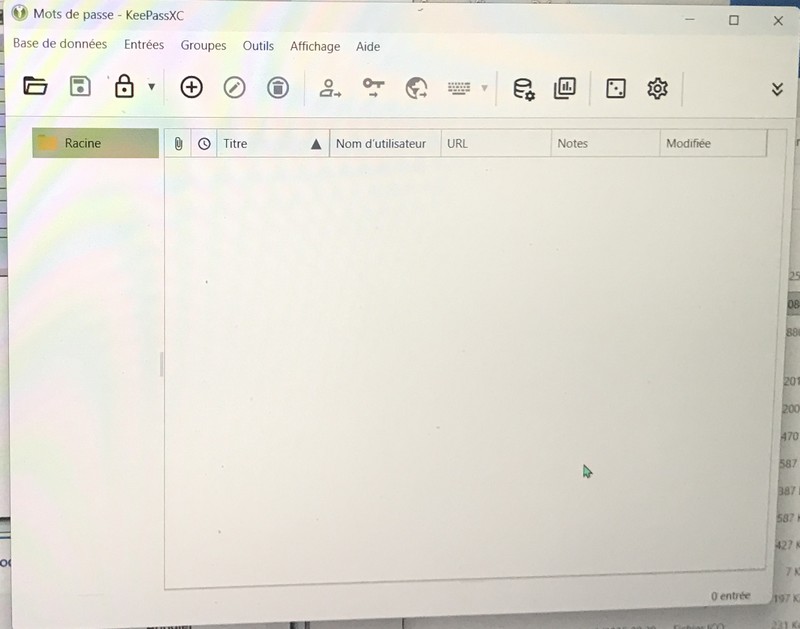Image resolution: width=800 pixels, height=629 pixels.
Task: Edit entry using the pencil icon
Action: [x=234, y=88]
